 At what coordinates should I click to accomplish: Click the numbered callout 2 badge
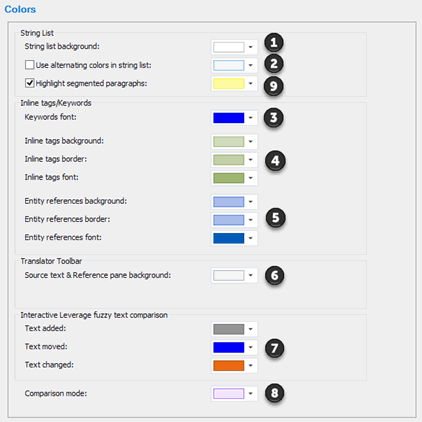point(274,64)
